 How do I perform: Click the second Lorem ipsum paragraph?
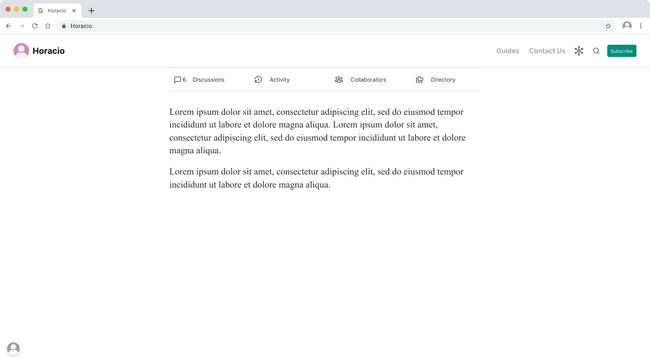coord(316,178)
